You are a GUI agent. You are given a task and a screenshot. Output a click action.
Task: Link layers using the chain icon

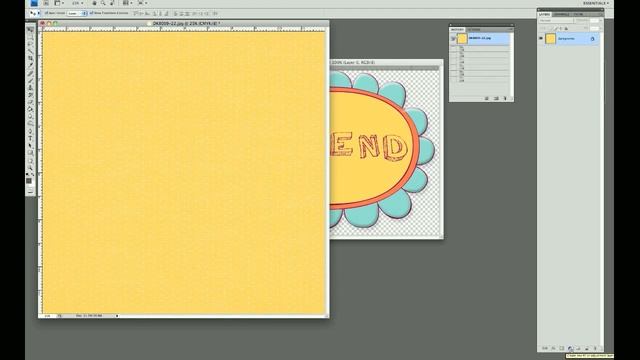[x=545, y=348]
